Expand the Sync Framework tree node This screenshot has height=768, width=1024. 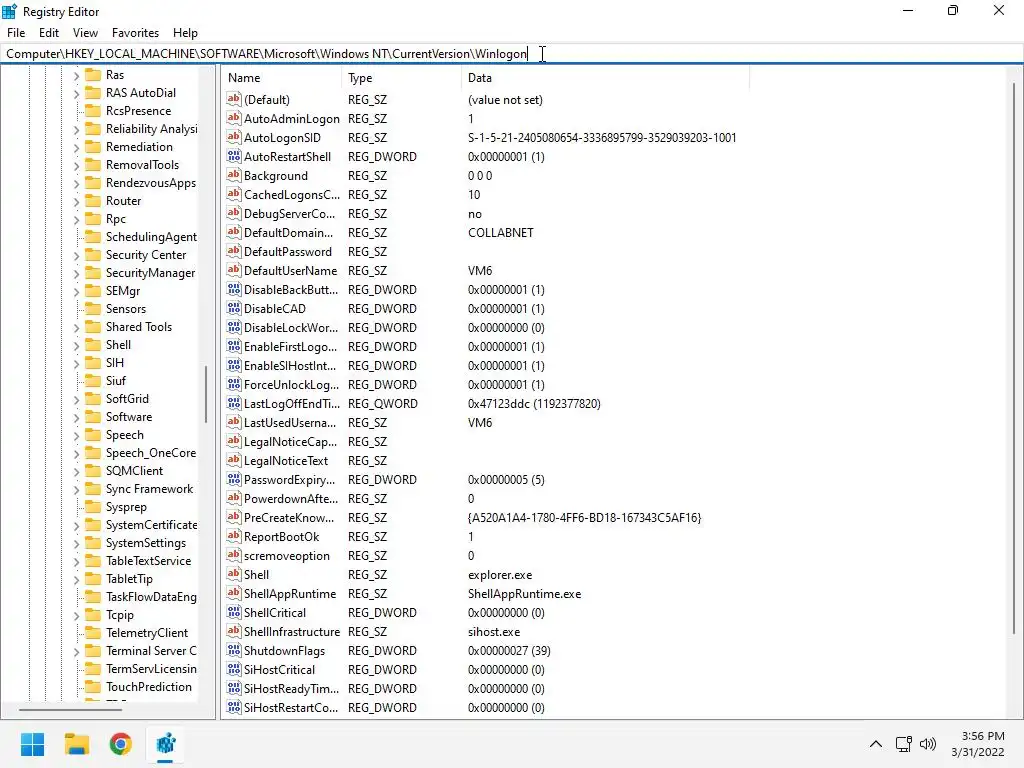click(76, 489)
